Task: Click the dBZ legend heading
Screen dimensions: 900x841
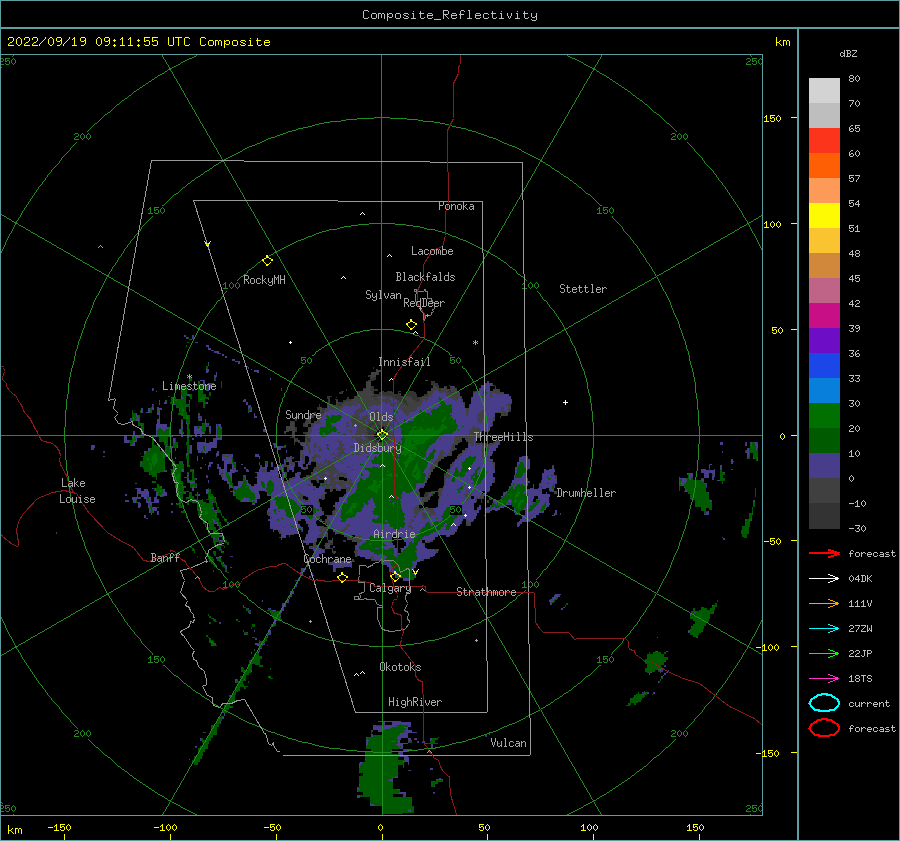Action: click(848, 53)
